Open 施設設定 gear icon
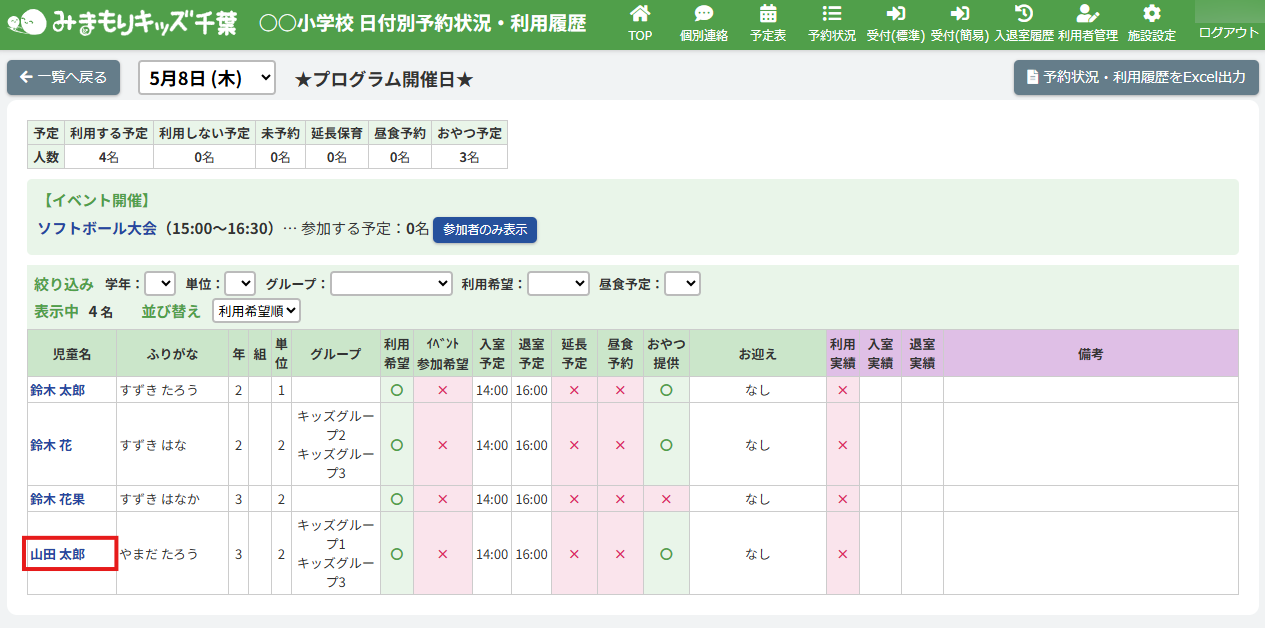This screenshot has height=628, width=1265. point(1151,14)
